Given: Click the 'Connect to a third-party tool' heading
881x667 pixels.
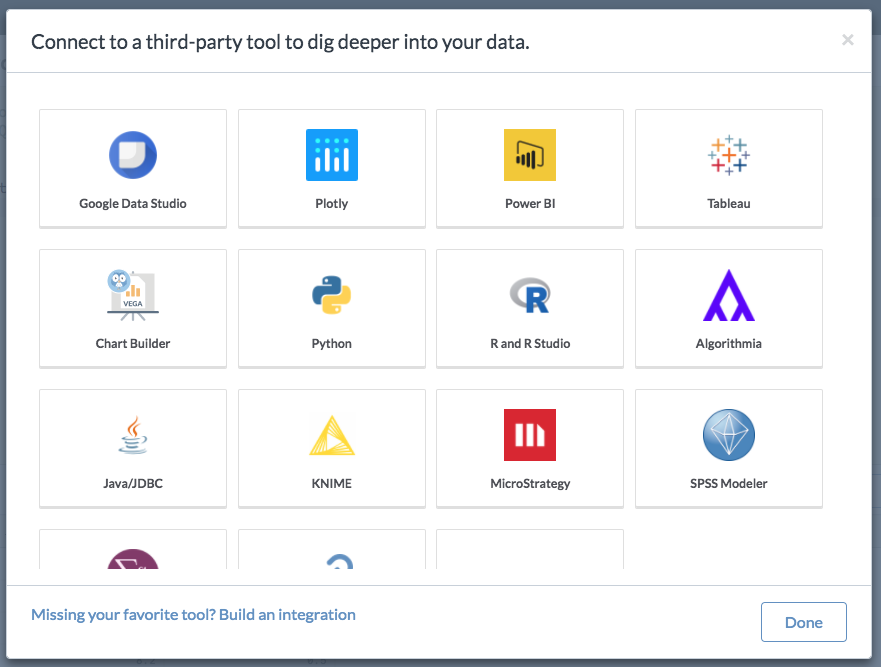Looking at the screenshot, I should [x=280, y=42].
